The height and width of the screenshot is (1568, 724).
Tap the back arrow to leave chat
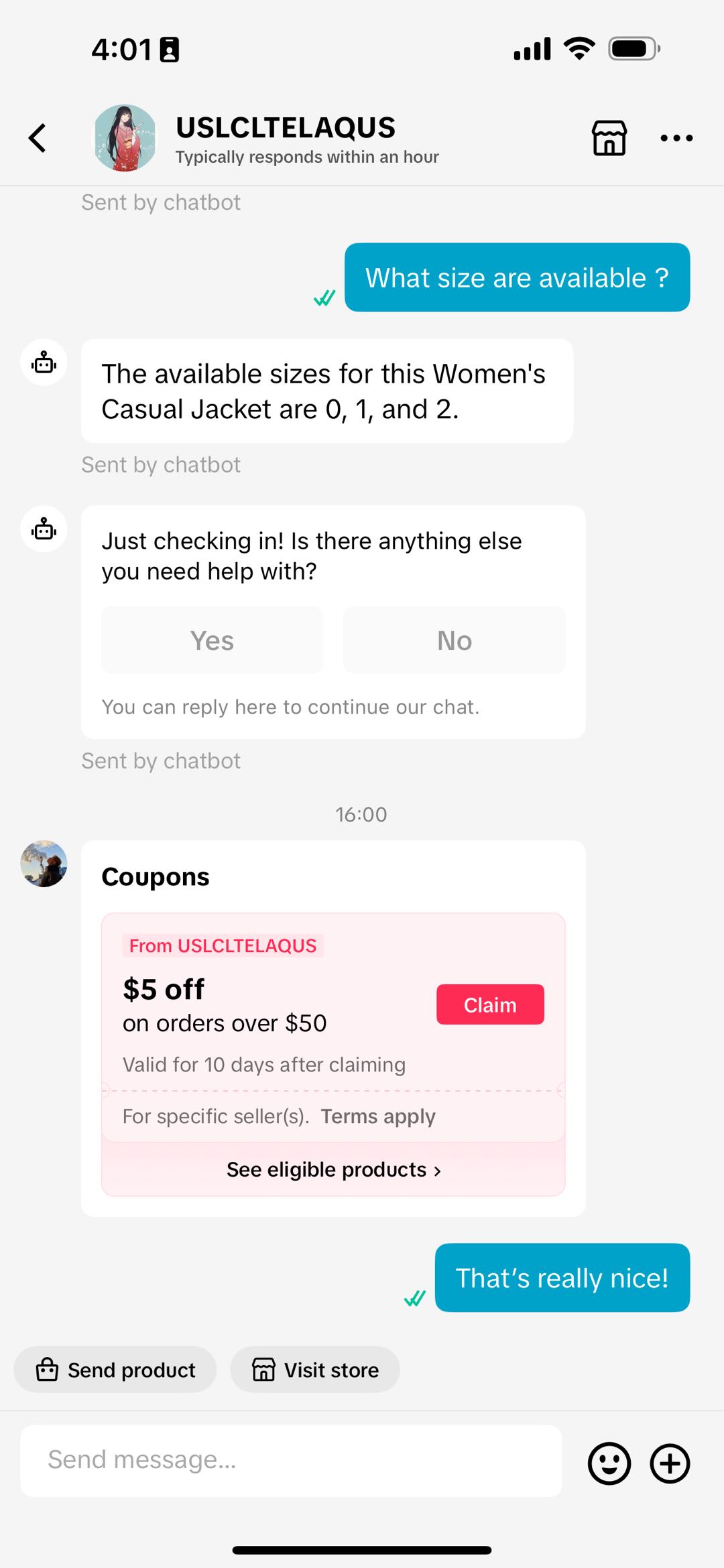click(x=38, y=138)
